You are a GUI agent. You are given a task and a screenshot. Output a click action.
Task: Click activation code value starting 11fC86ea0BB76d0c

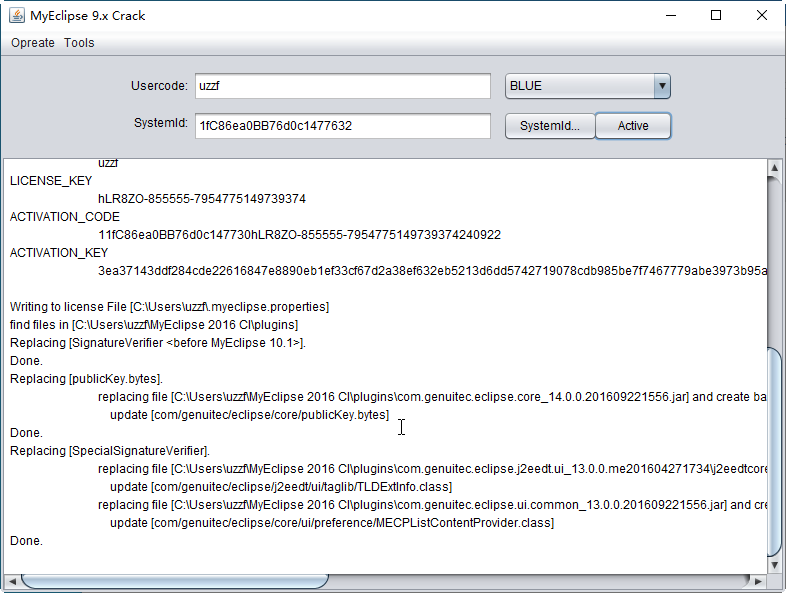coord(299,235)
